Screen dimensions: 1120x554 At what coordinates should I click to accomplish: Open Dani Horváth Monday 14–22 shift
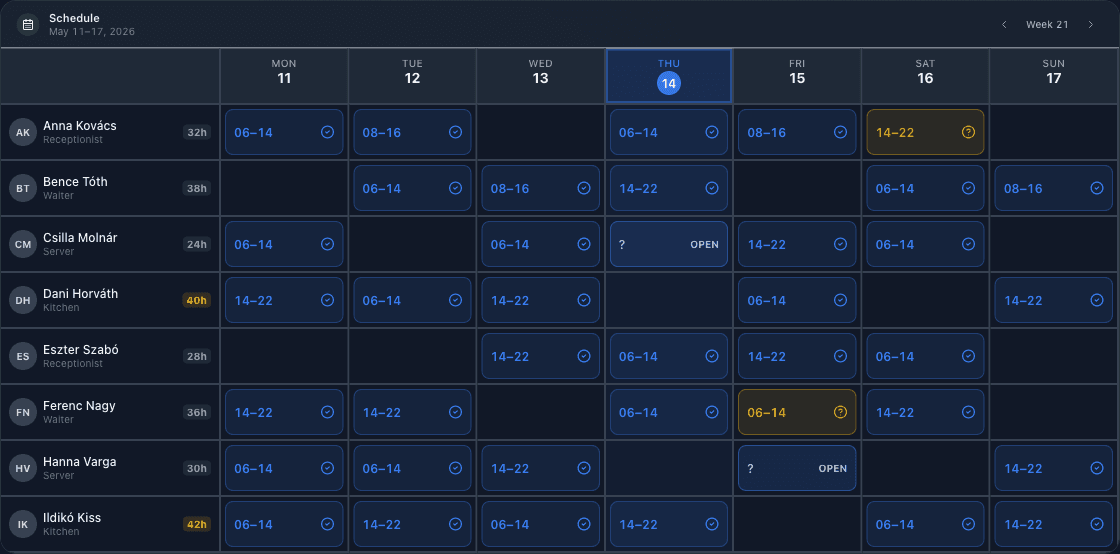pos(284,300)
